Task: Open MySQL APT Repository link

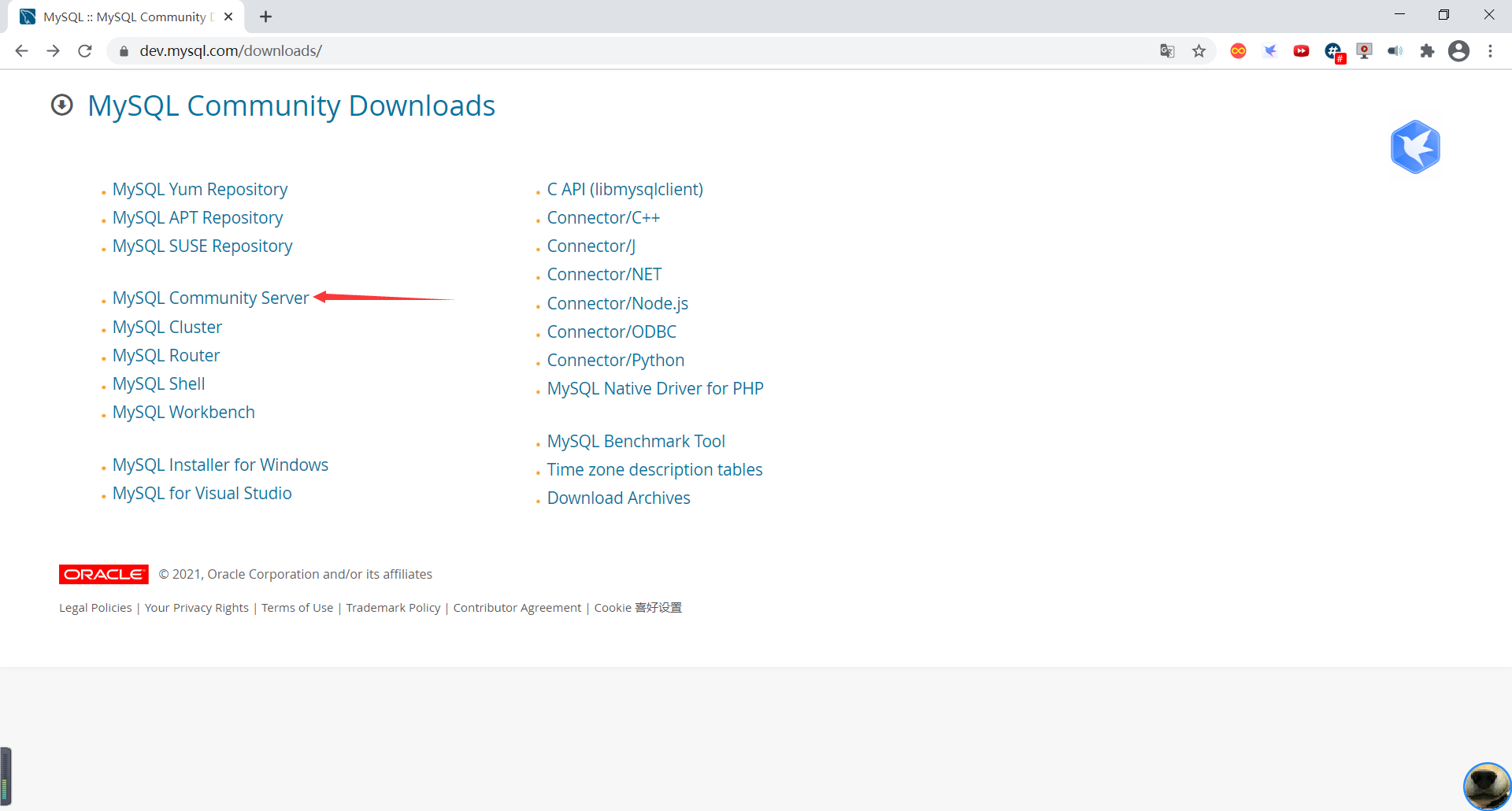Action: (x=198, y=218)
